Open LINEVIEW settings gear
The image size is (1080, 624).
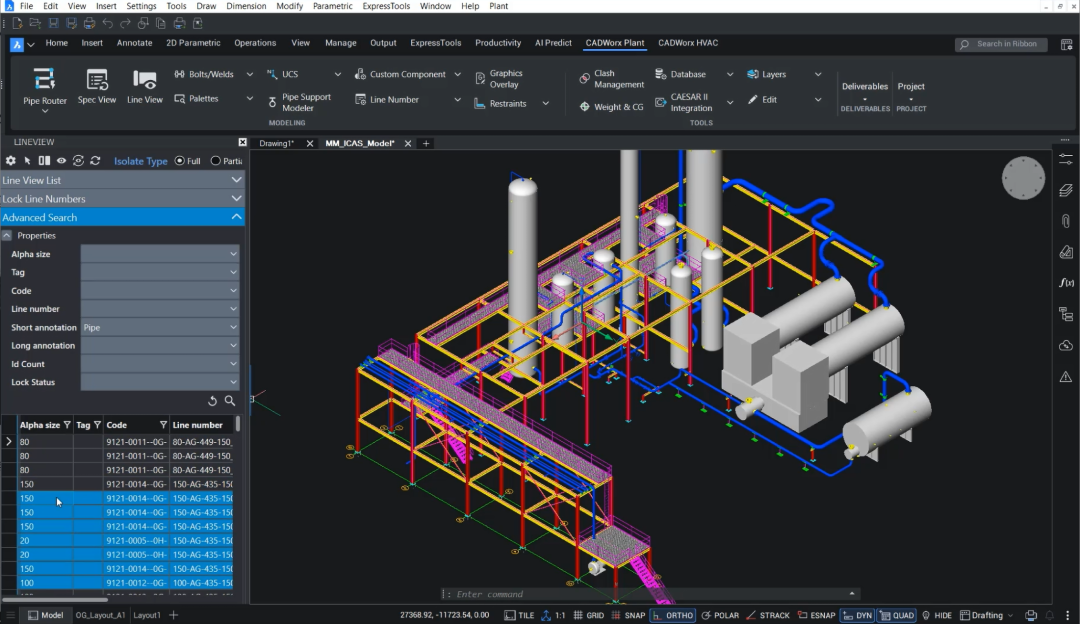(x=10, y=160)
